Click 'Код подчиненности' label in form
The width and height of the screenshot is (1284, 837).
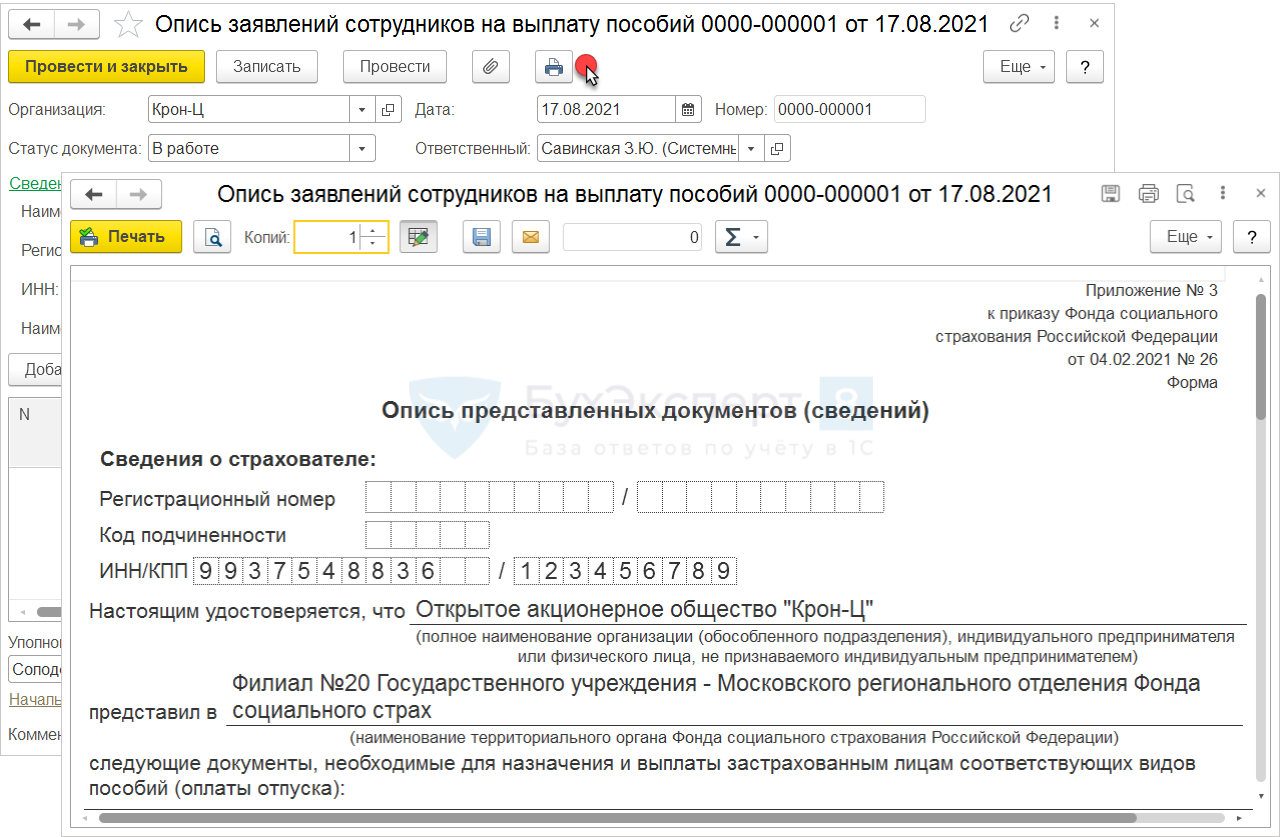click(193, 535)
